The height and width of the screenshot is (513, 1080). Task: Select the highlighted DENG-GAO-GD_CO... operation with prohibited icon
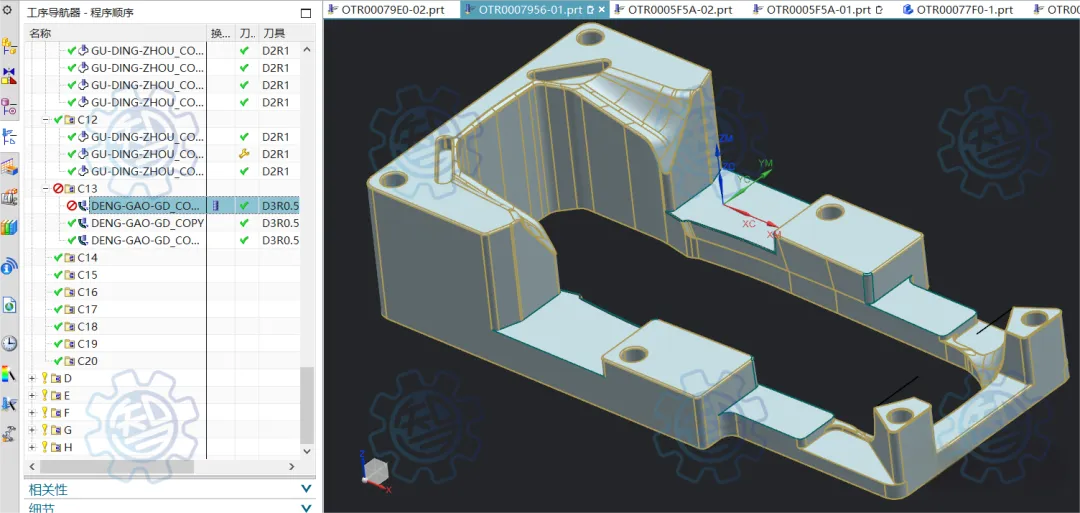147,205
